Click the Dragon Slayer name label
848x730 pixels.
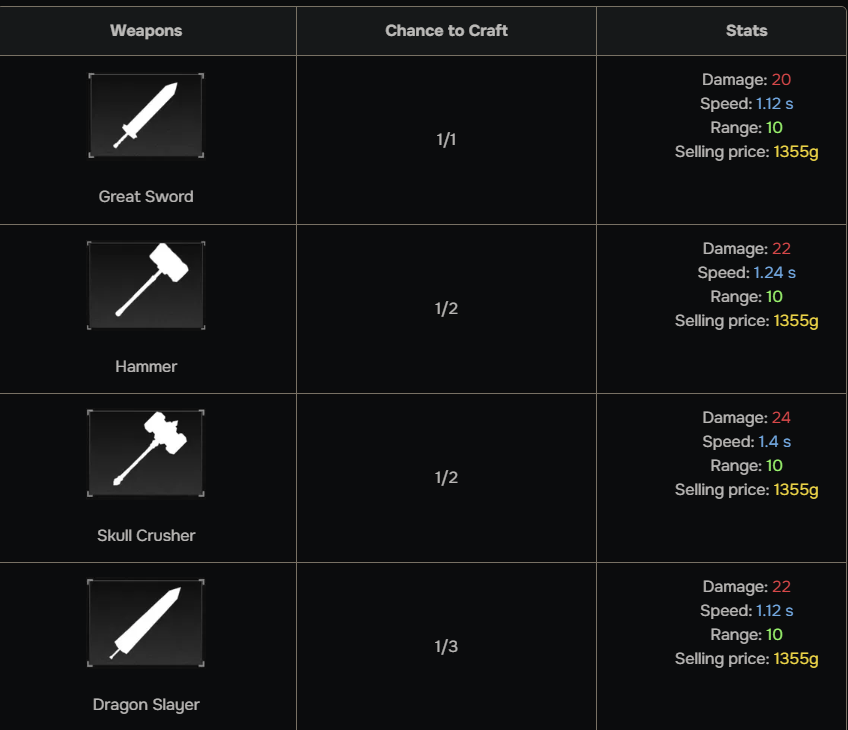click(146, 705)
